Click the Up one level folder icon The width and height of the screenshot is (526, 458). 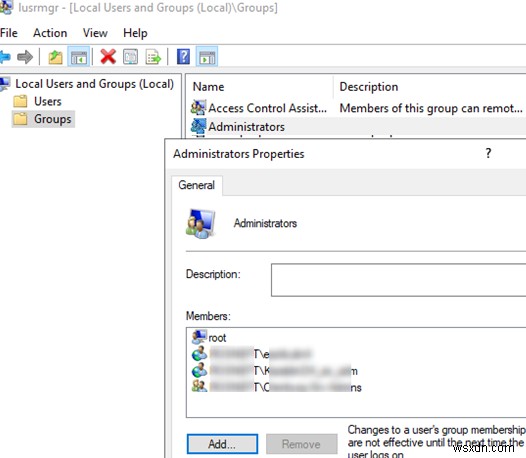tap(55, 57)
